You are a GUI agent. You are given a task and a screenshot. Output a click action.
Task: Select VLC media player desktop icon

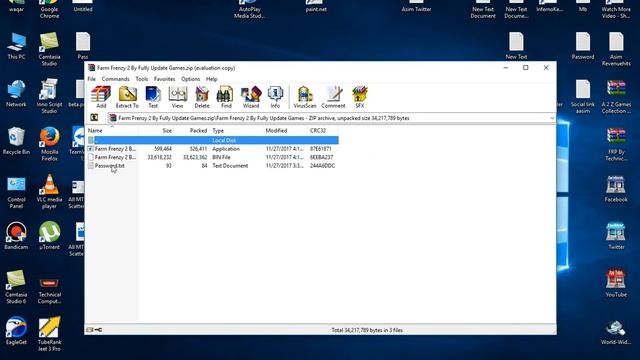click(x=49, y=192)
